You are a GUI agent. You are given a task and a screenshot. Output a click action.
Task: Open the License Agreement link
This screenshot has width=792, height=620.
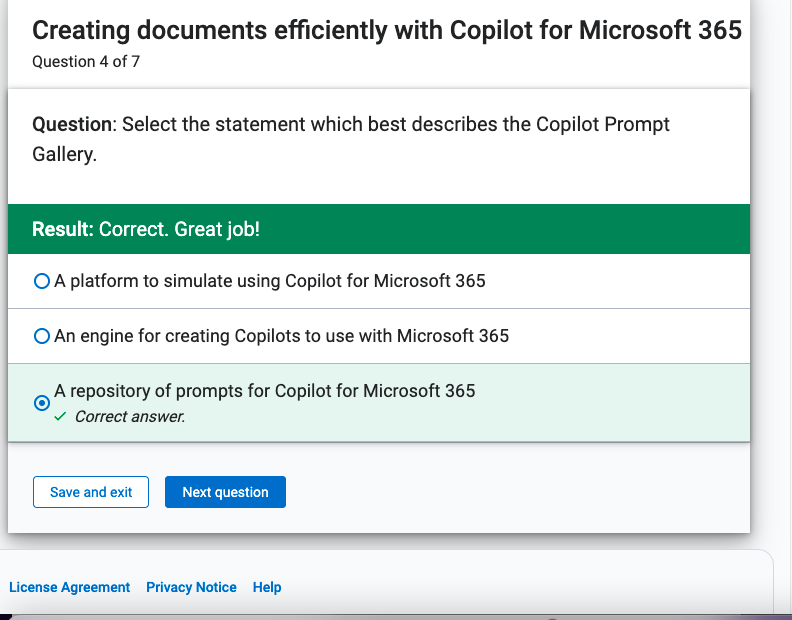(70, 587)
